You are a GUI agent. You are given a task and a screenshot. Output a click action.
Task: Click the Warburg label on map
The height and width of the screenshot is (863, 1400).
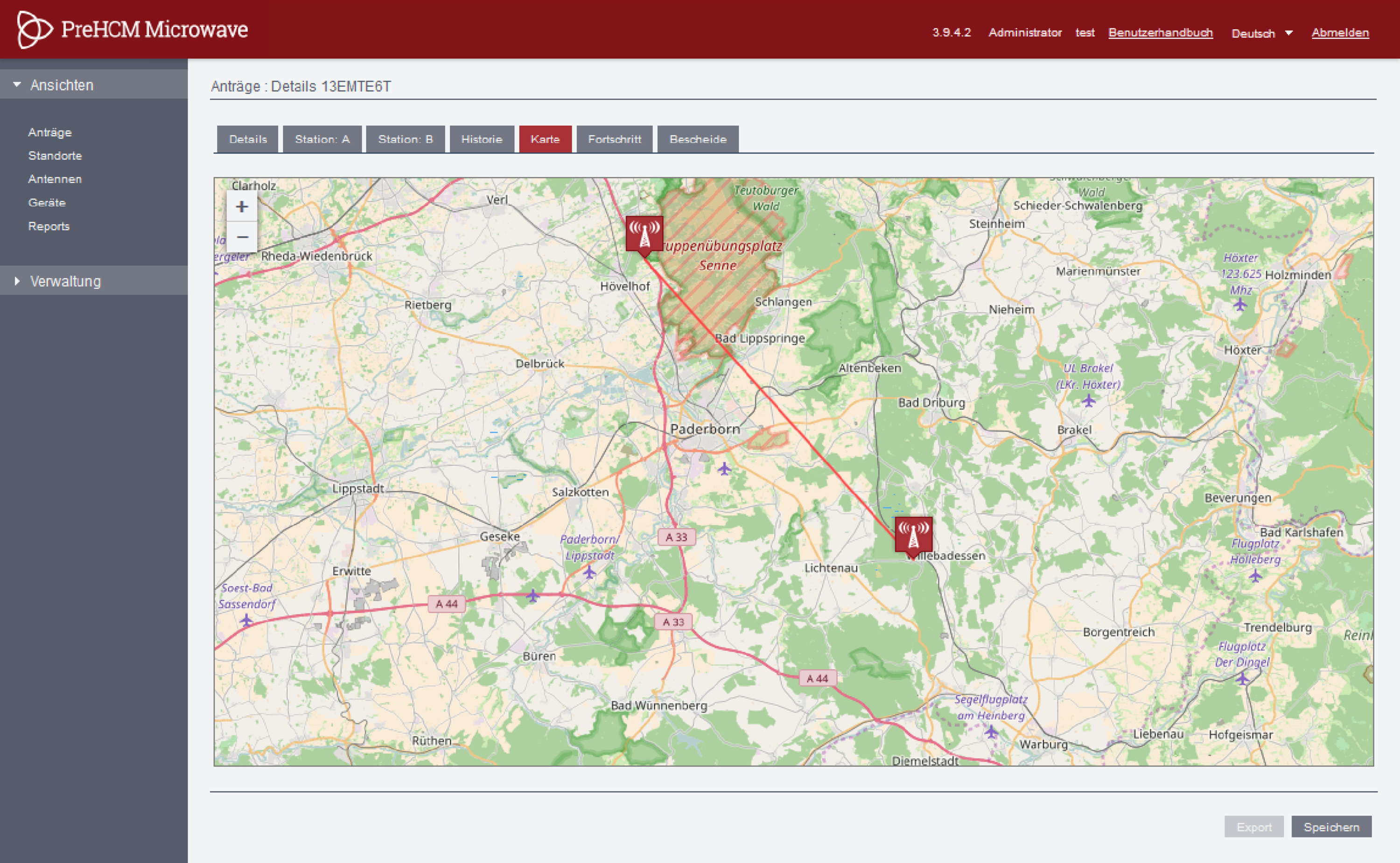coord(1044,745)
